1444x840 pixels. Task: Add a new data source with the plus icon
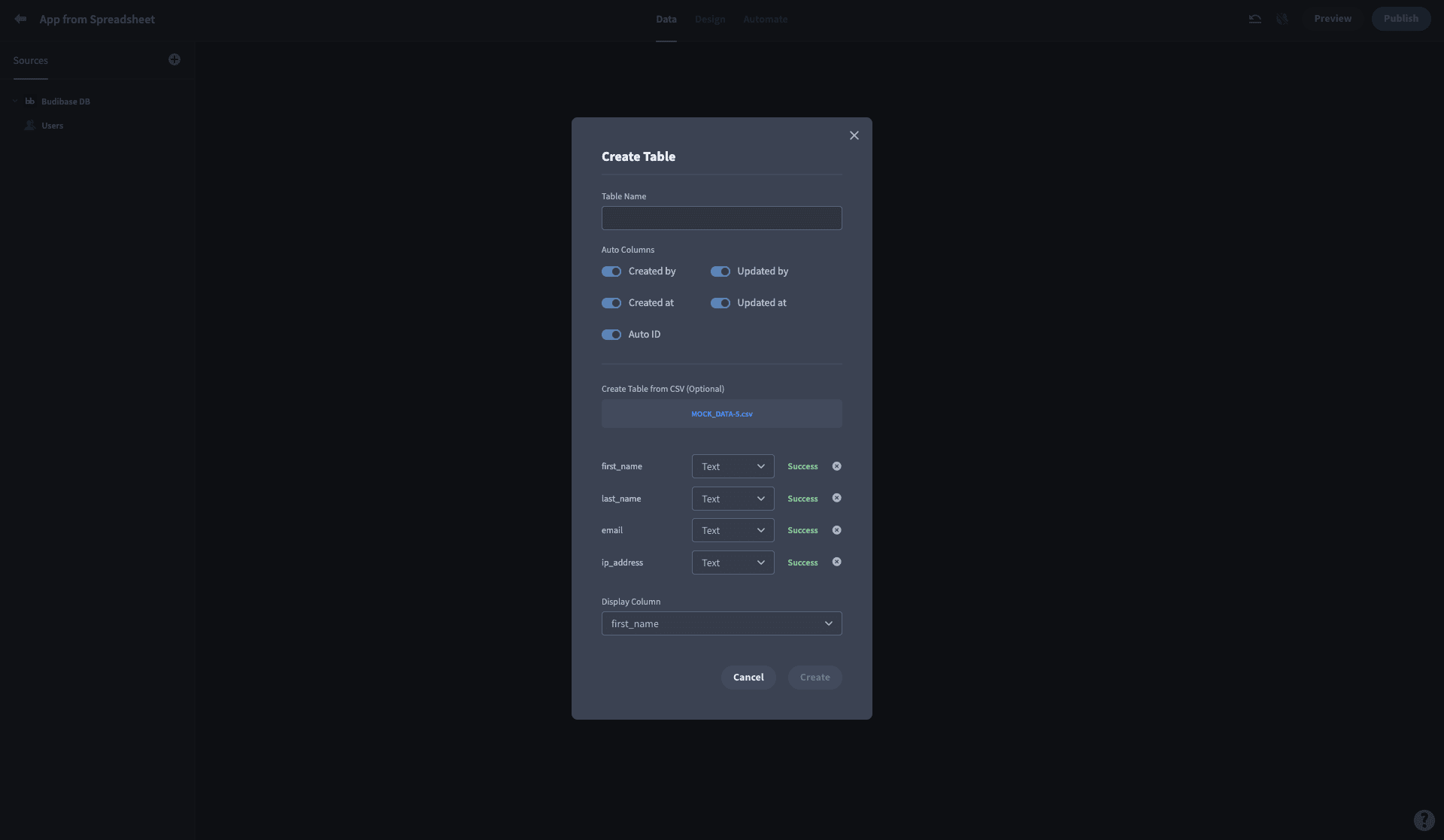click(174, 59)
